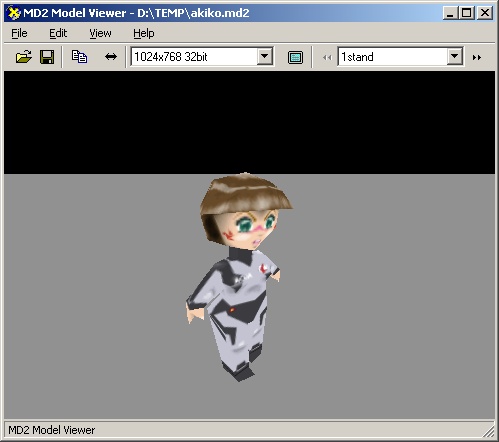Image resolution: width=499 pixels, height=442 pixels.
Task: Minimize the MD2 Model Viewer window
Action: coord(451,13)
